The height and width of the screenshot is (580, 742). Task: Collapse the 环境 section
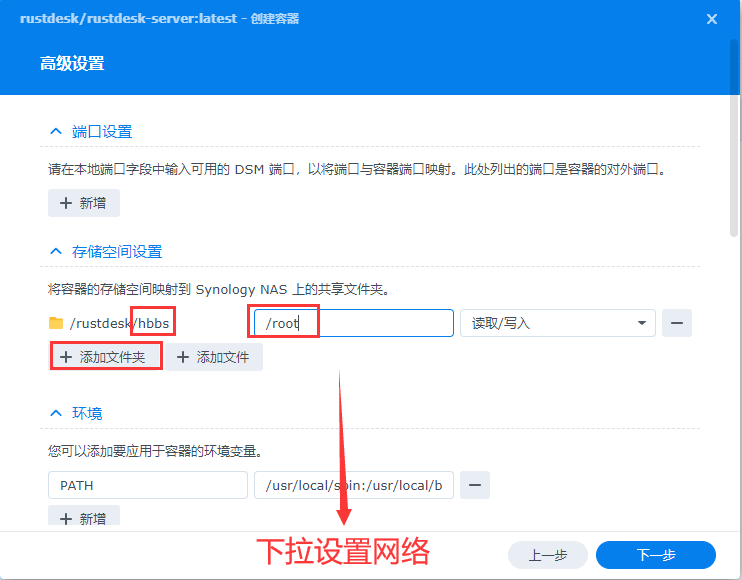click(56, 413)
